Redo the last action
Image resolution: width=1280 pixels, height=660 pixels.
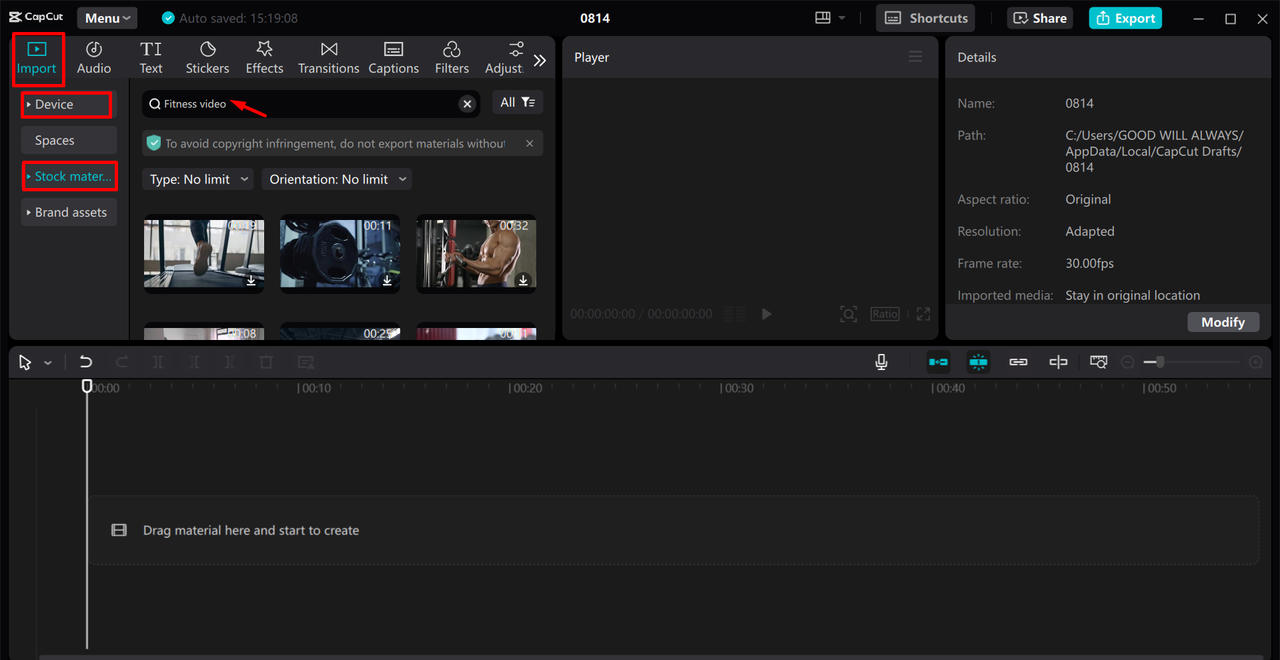(122, 362)
